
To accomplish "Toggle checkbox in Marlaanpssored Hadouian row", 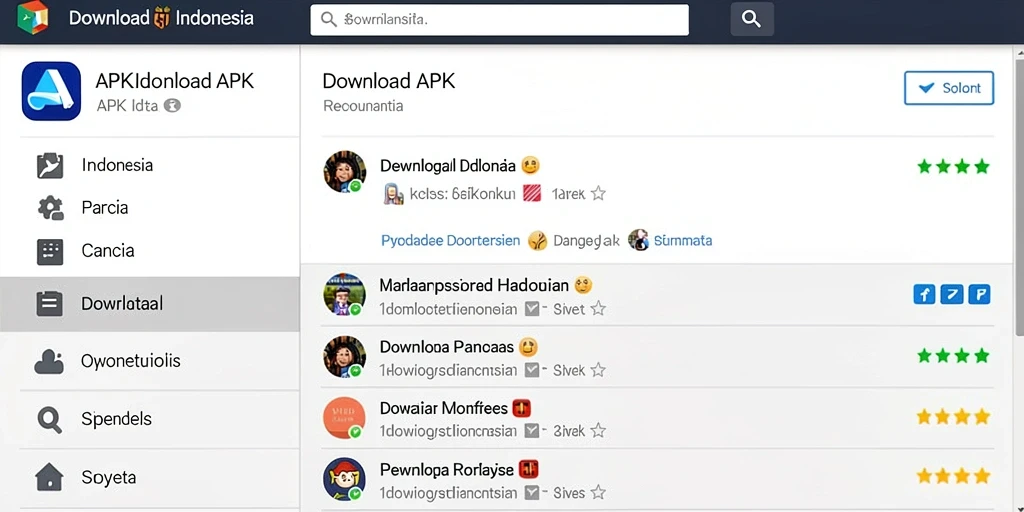I will 532,309.
